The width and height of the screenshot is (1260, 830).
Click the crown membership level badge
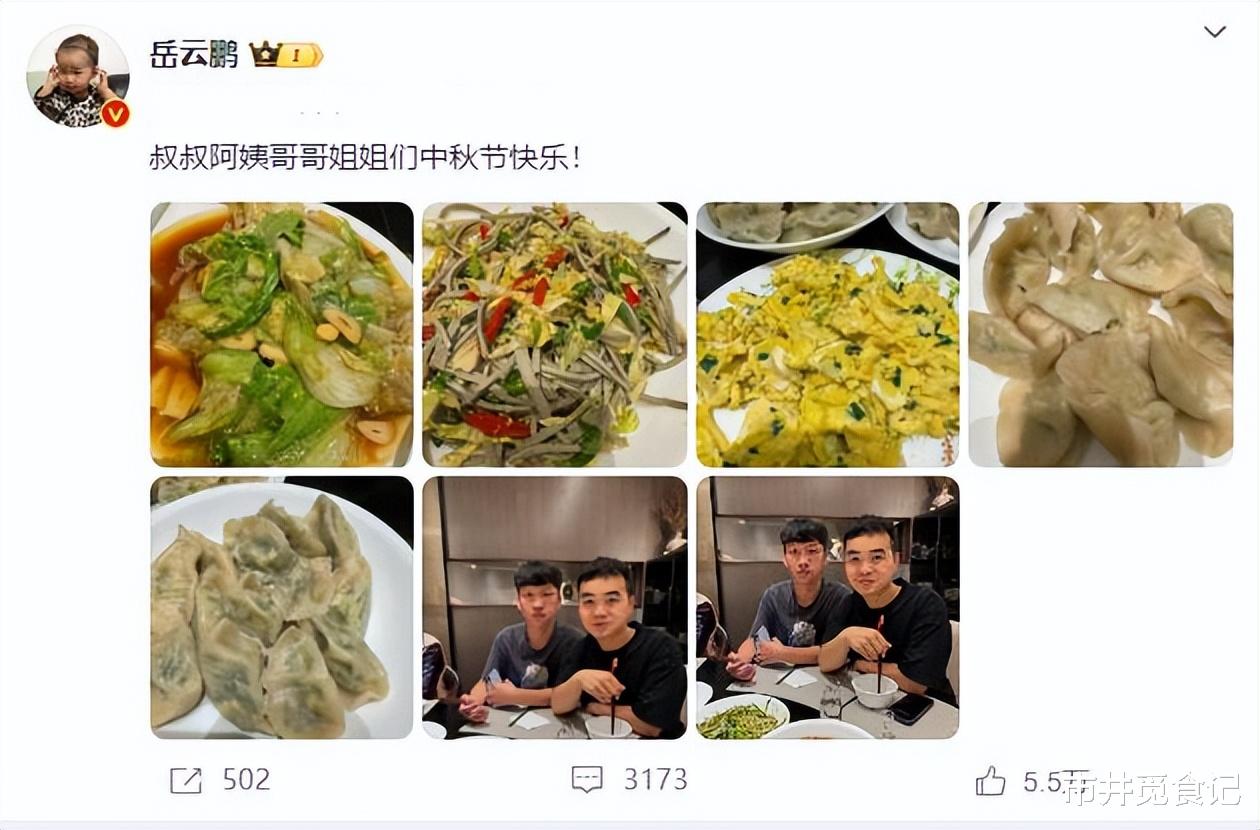(x=287, y=55)
